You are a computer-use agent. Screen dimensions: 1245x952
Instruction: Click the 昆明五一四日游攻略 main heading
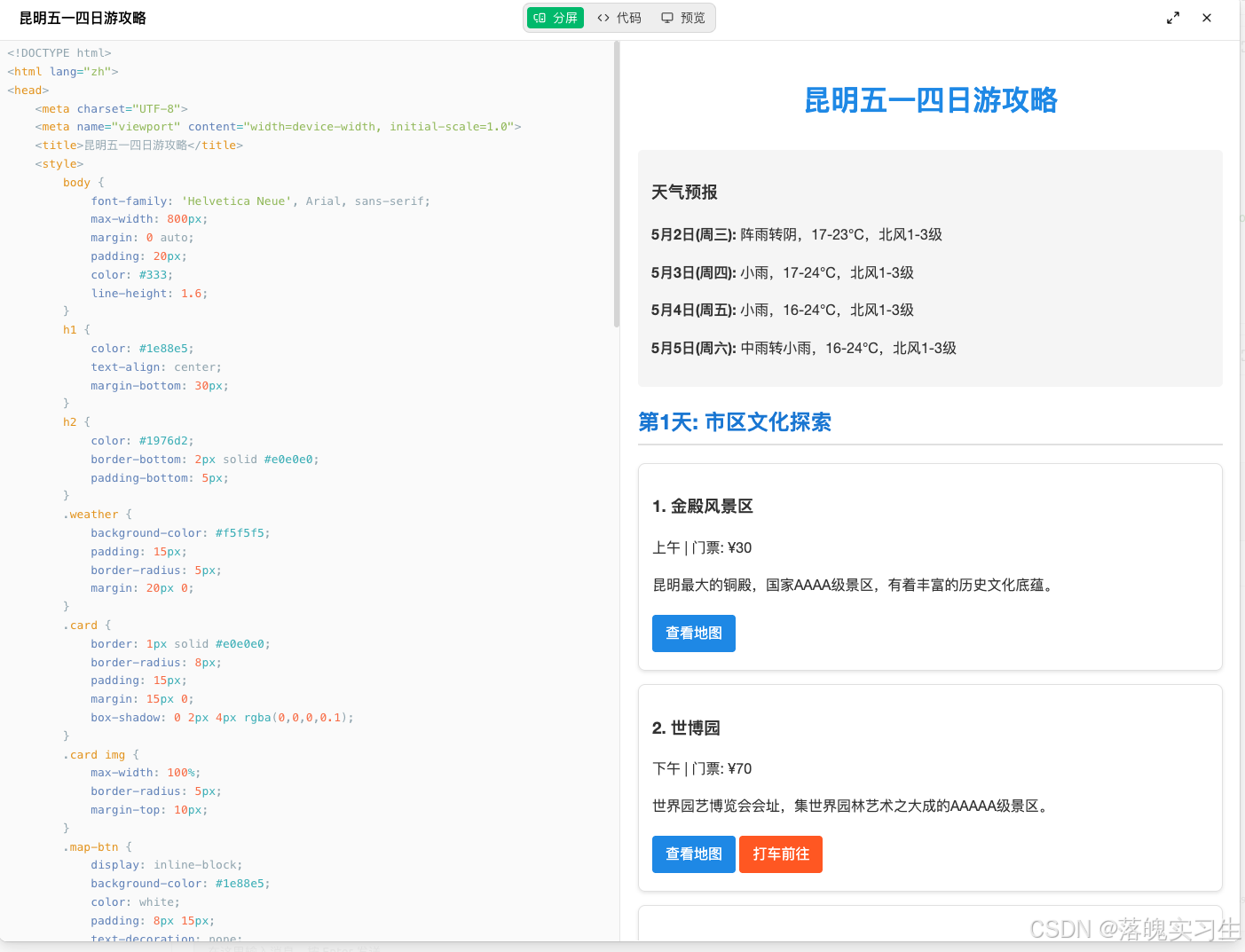[929, 101]
